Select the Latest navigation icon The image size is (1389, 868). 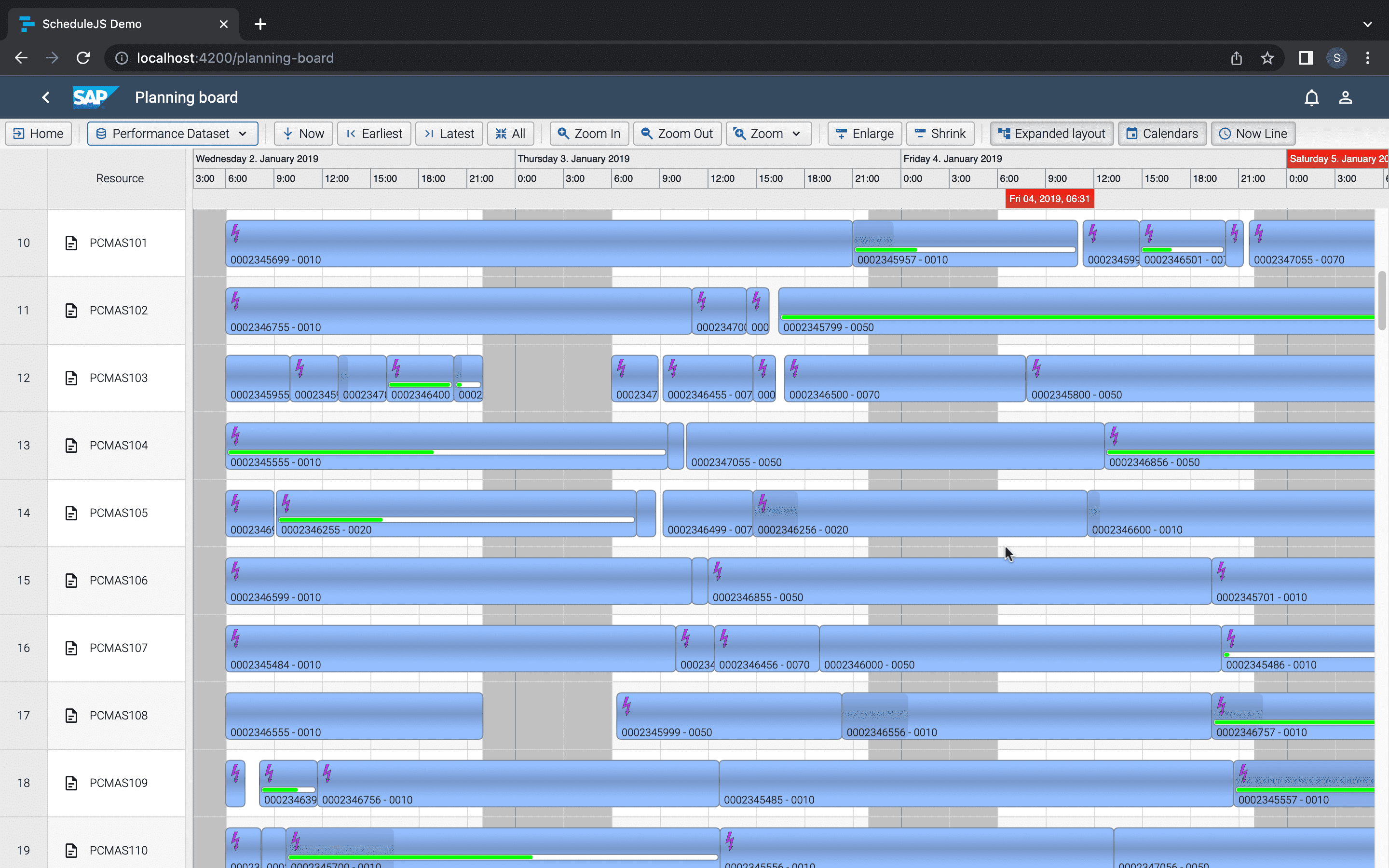point(429,133)
